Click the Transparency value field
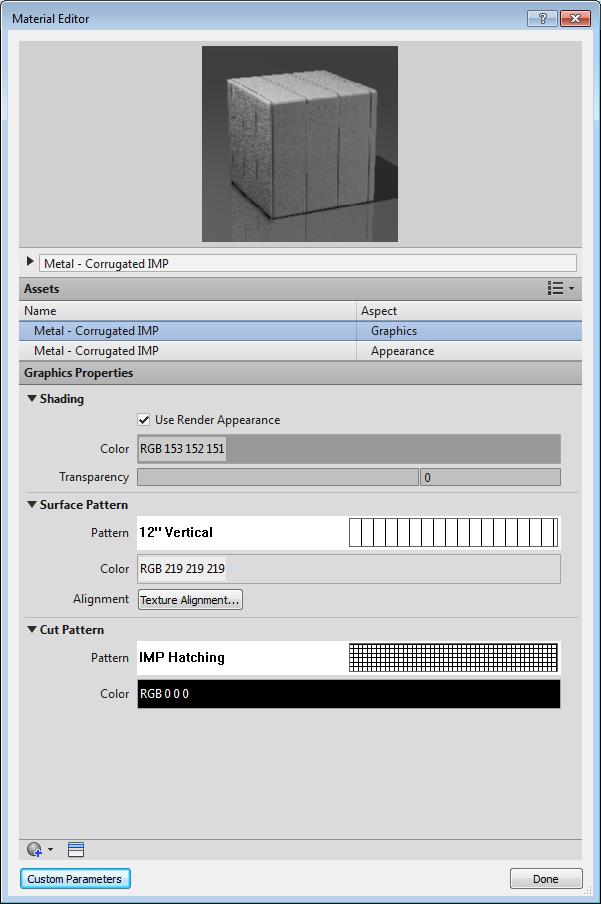601x904 pixels. coord(490,477)
